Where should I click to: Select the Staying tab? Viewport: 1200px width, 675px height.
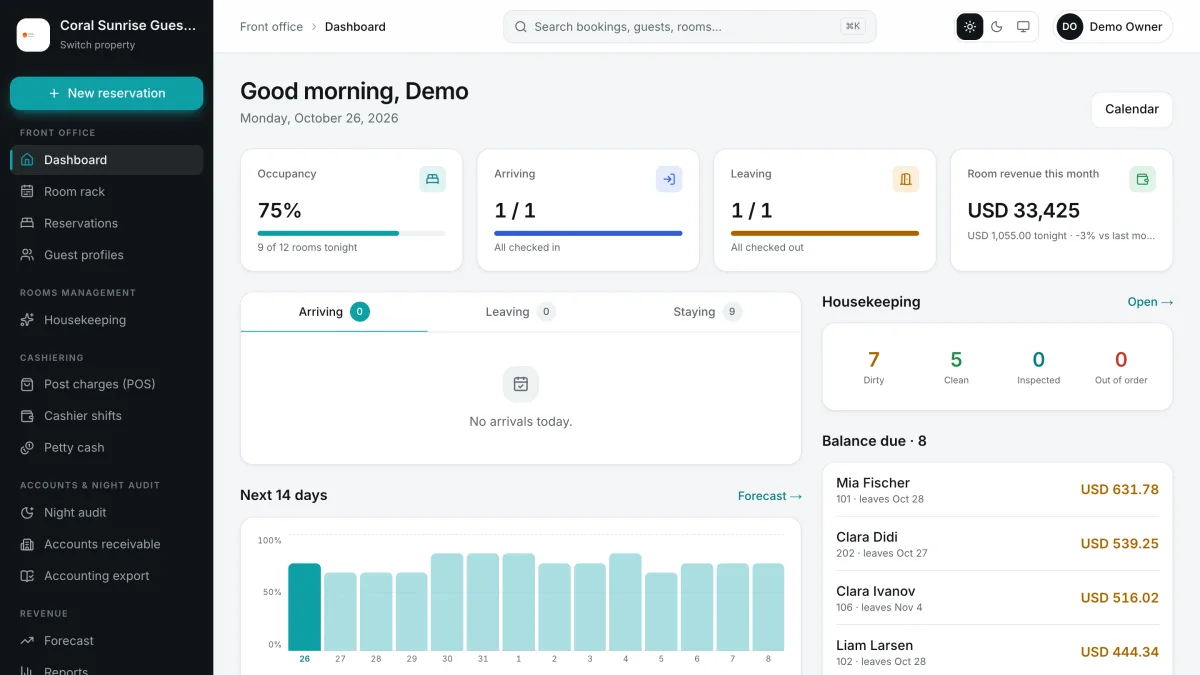click(707, 312)
